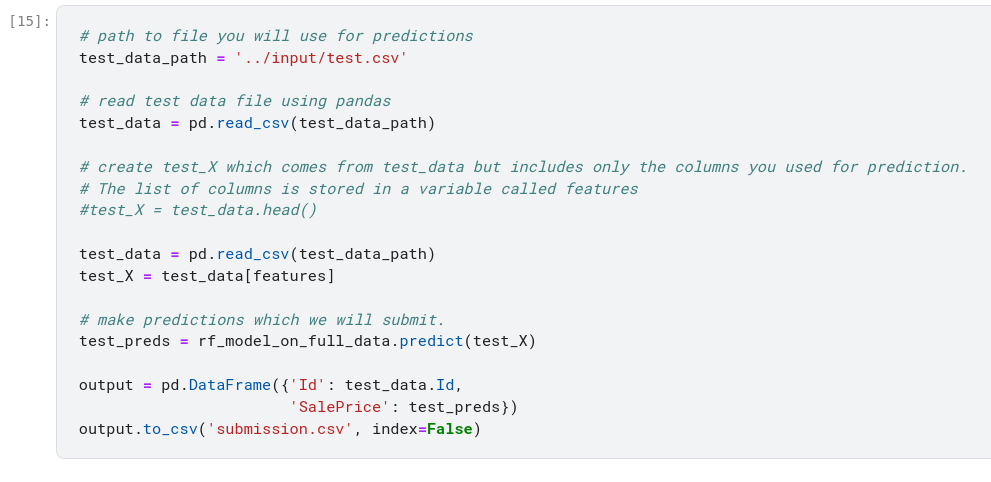The image size is (991, 482).
Task: Click the 'create test_X' comment line
Action: tap(523, 167)
